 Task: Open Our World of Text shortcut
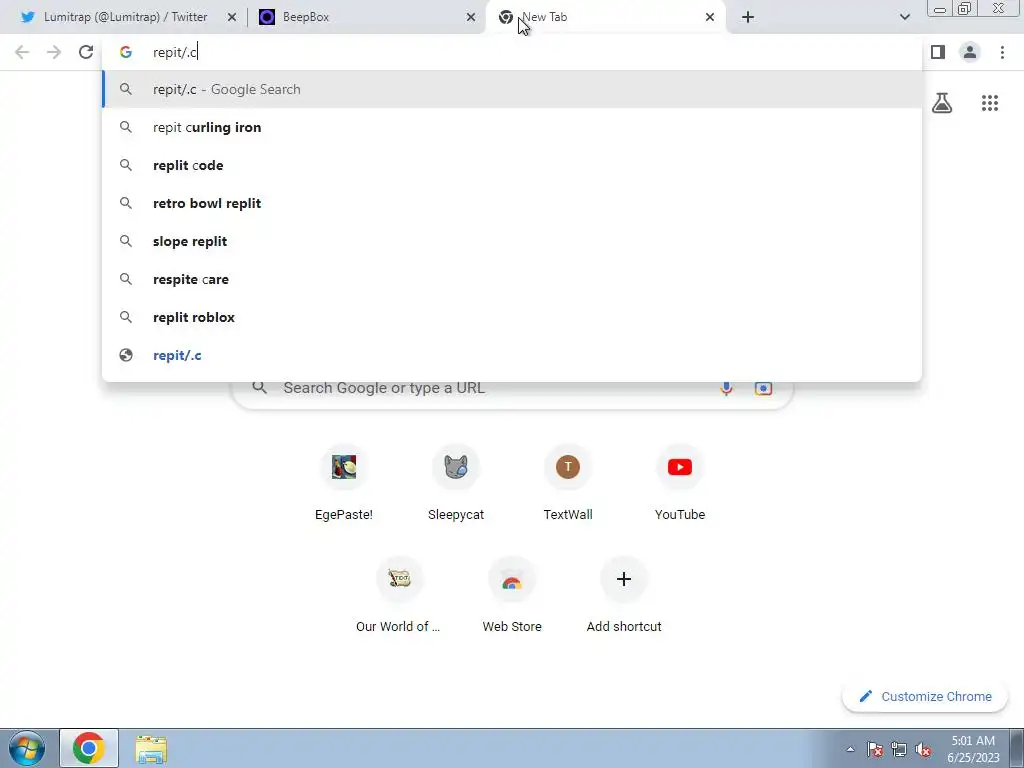(x=399, y=596)
